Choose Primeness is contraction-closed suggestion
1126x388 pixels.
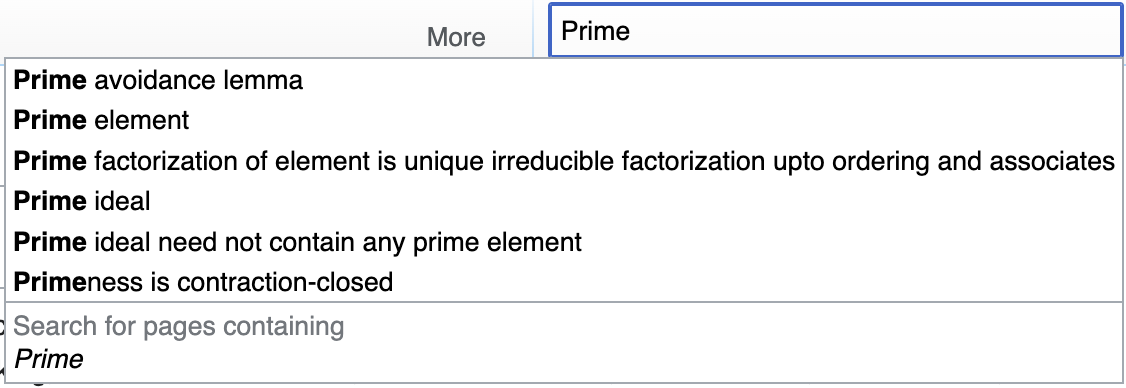[564, 282]
